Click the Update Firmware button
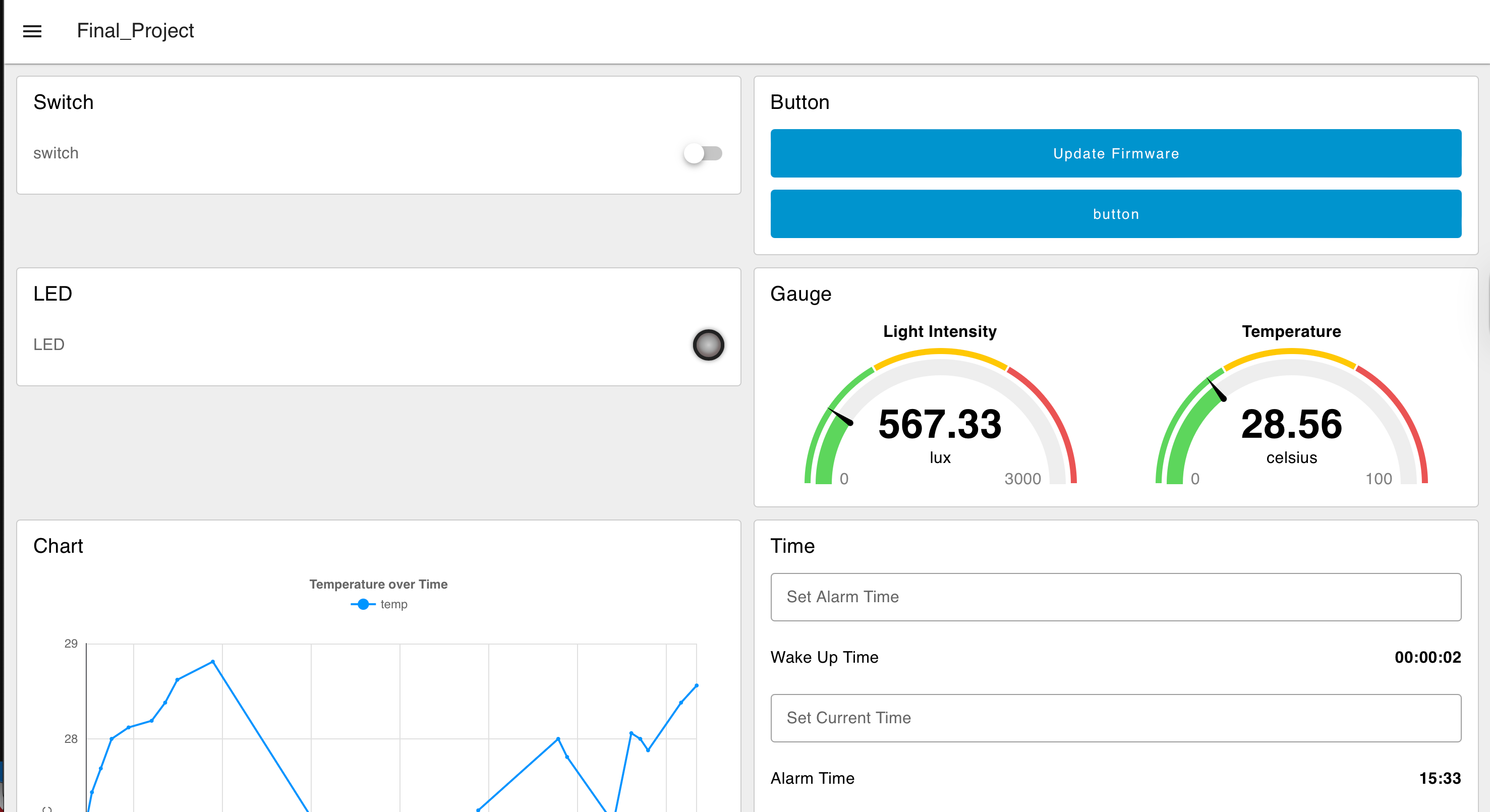The width and height of the screenshot is (1490, 812). click(x=1115, y=153)
